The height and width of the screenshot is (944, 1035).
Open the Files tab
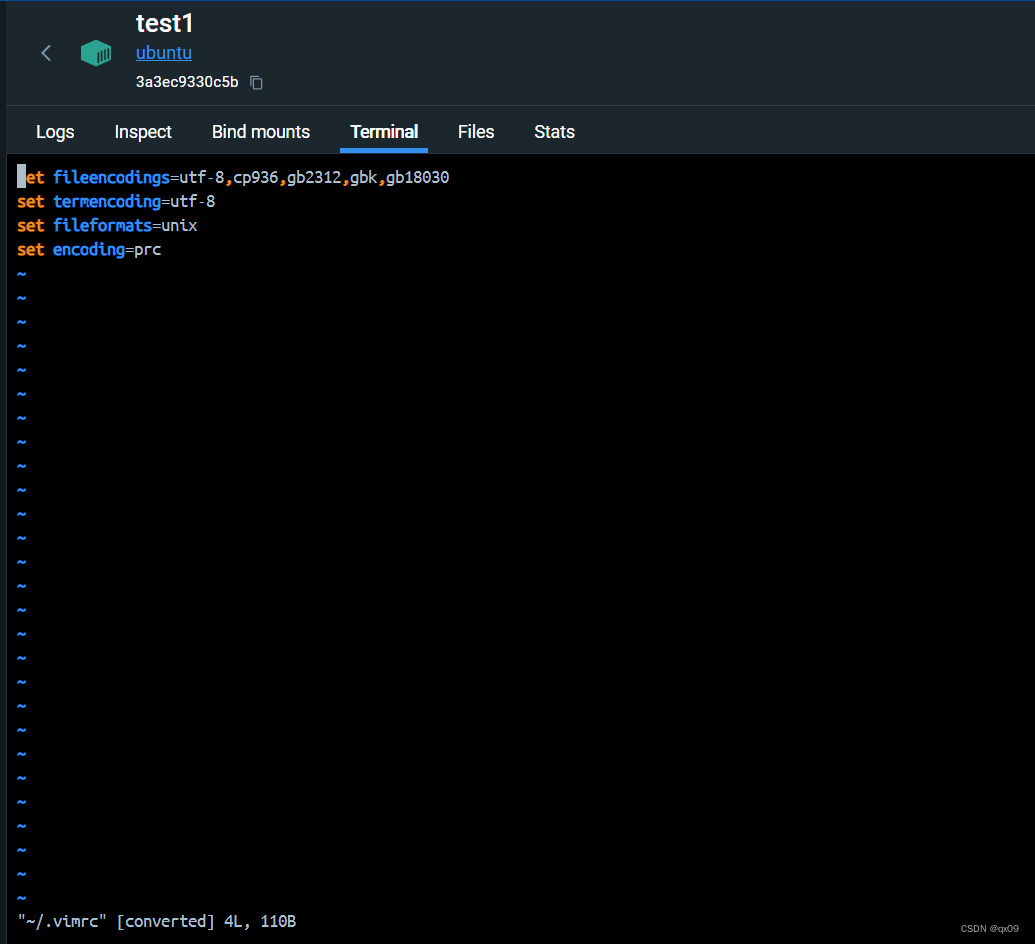[x=475, y=131]
